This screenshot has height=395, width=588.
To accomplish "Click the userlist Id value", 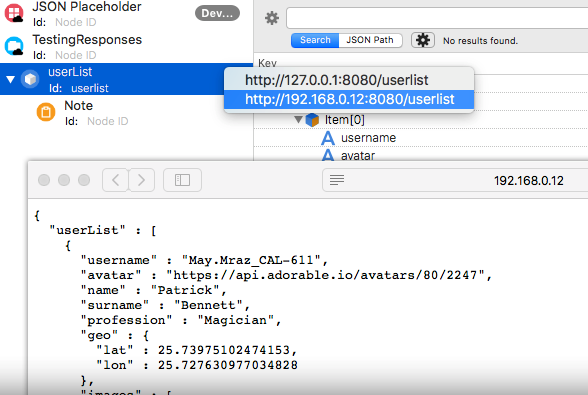I will pos(90,89).
